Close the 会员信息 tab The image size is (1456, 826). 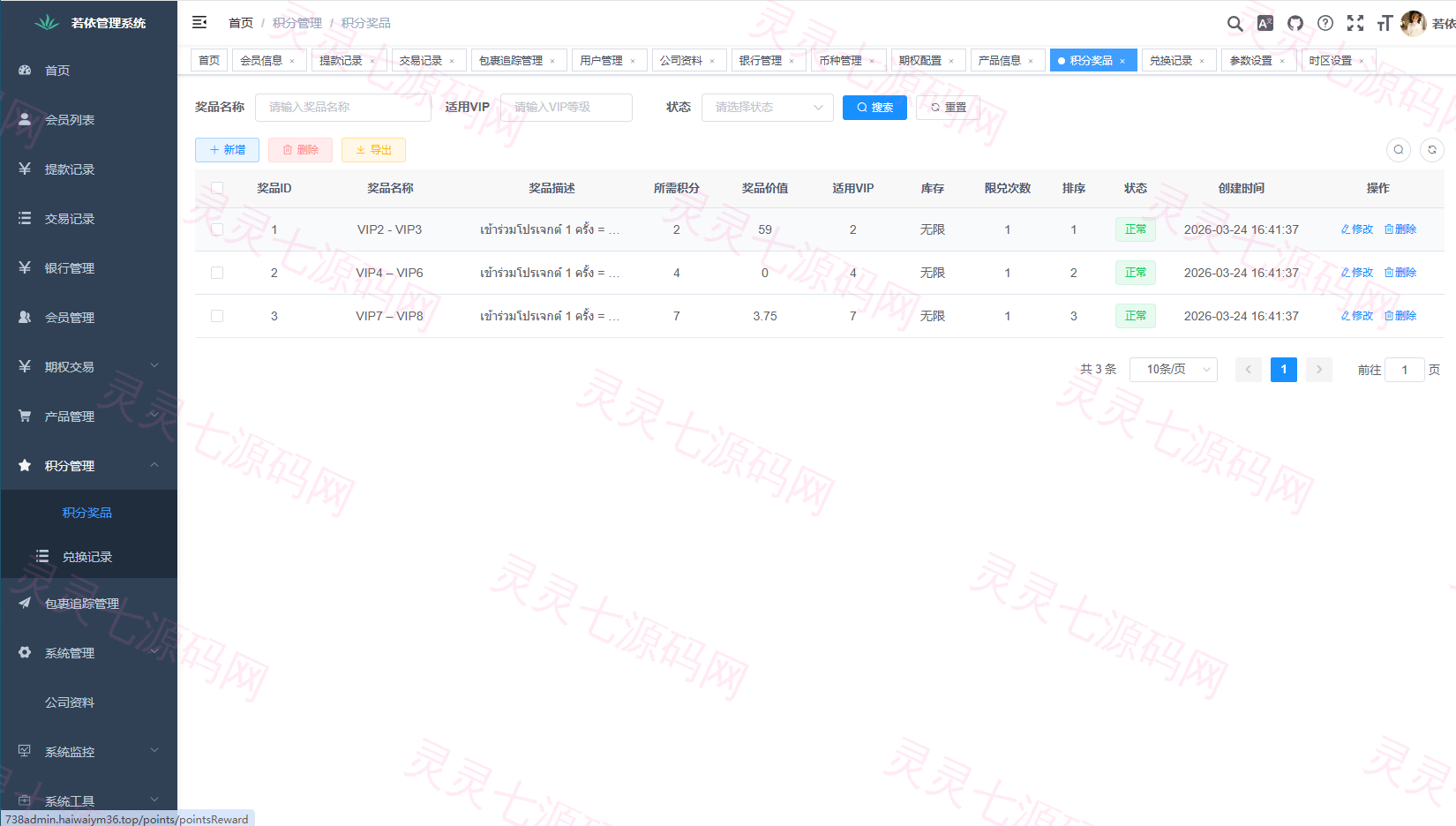coord(292,61)
